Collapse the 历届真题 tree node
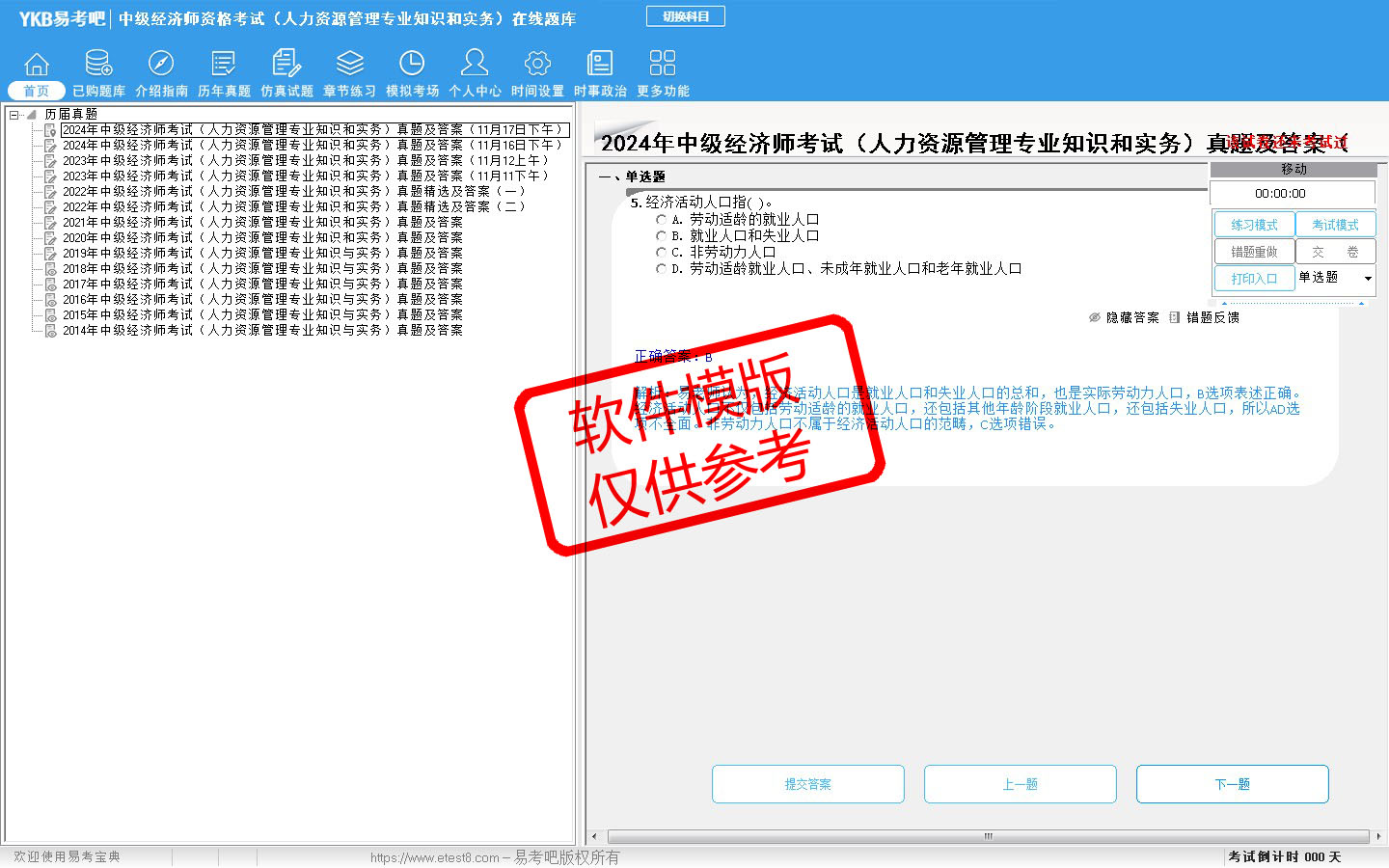1389x868 pixels. point(14,115)
